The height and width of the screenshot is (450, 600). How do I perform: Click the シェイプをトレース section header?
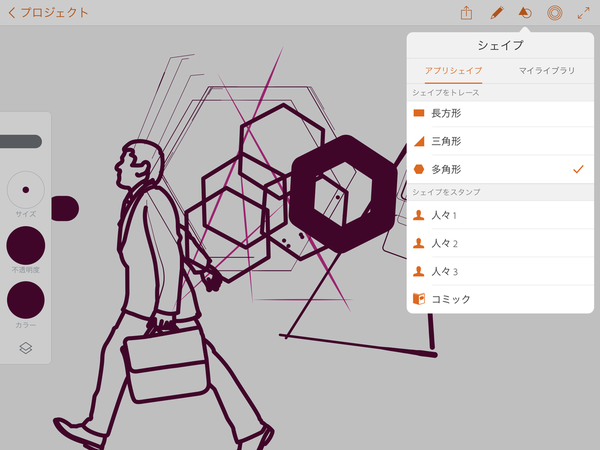coord(500,93)
